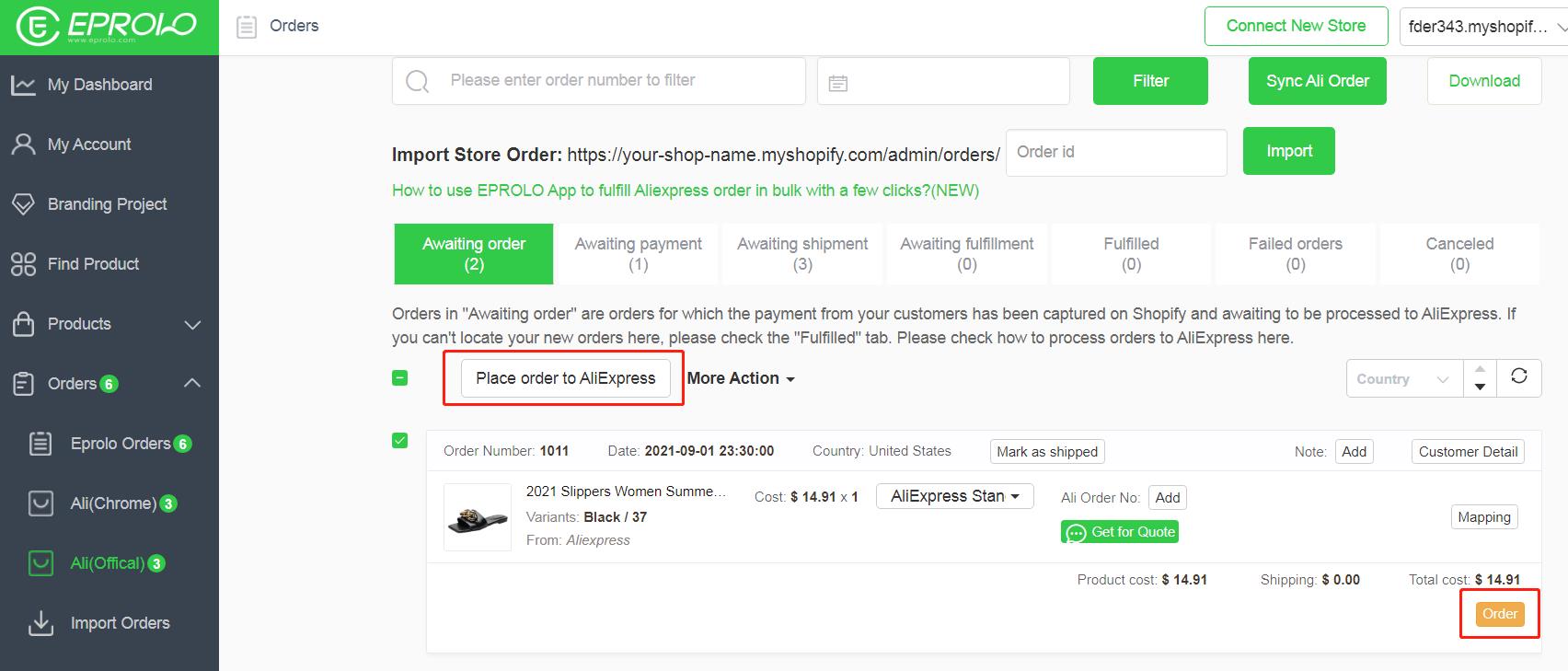Click Sync Ali Order button

coord(1318,81)
